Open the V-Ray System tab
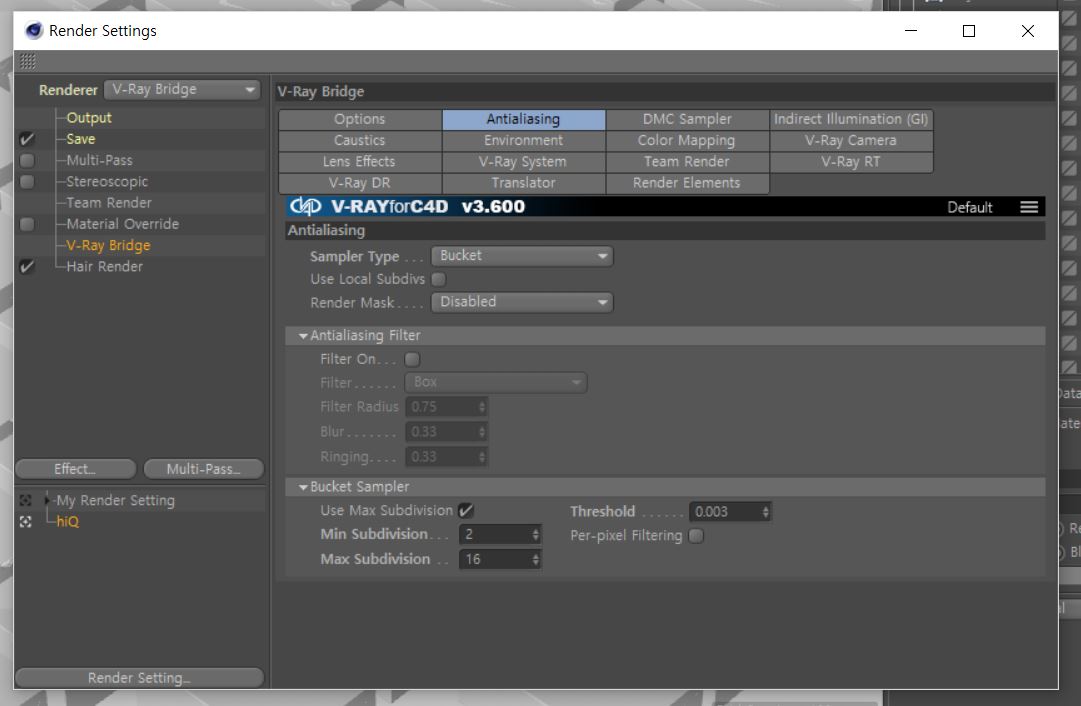The height and width of the screenshot is (706, 1081). (x=524, y=162)
